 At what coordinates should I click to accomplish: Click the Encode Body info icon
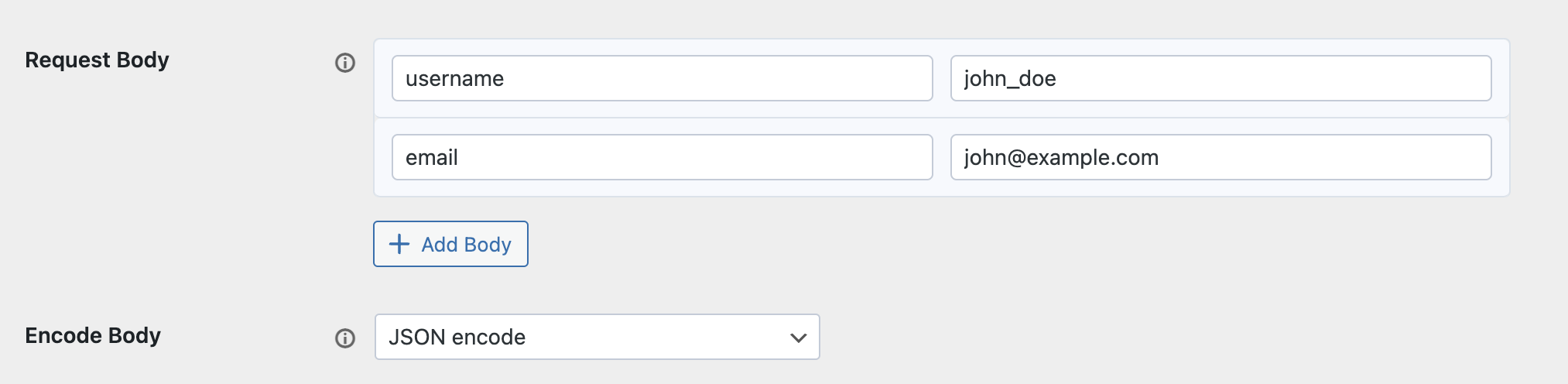tap(345, 338)
